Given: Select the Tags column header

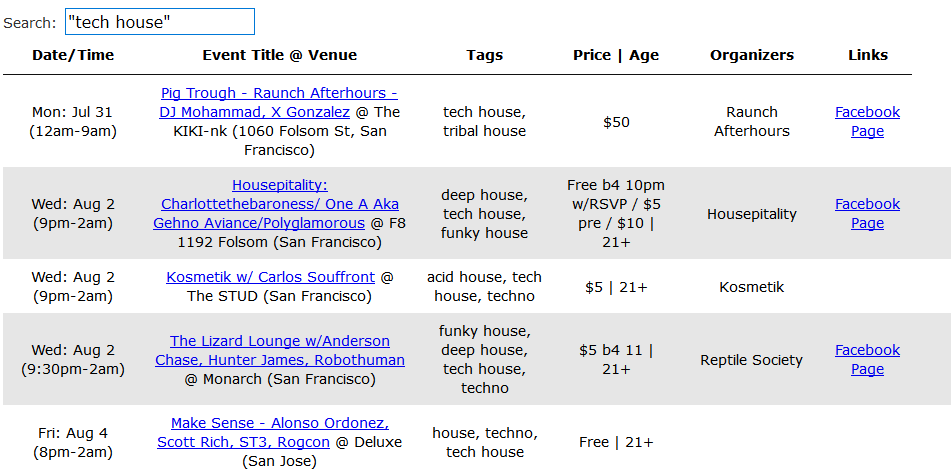Looking at the screenshot, I should click(x=485, y=55).
